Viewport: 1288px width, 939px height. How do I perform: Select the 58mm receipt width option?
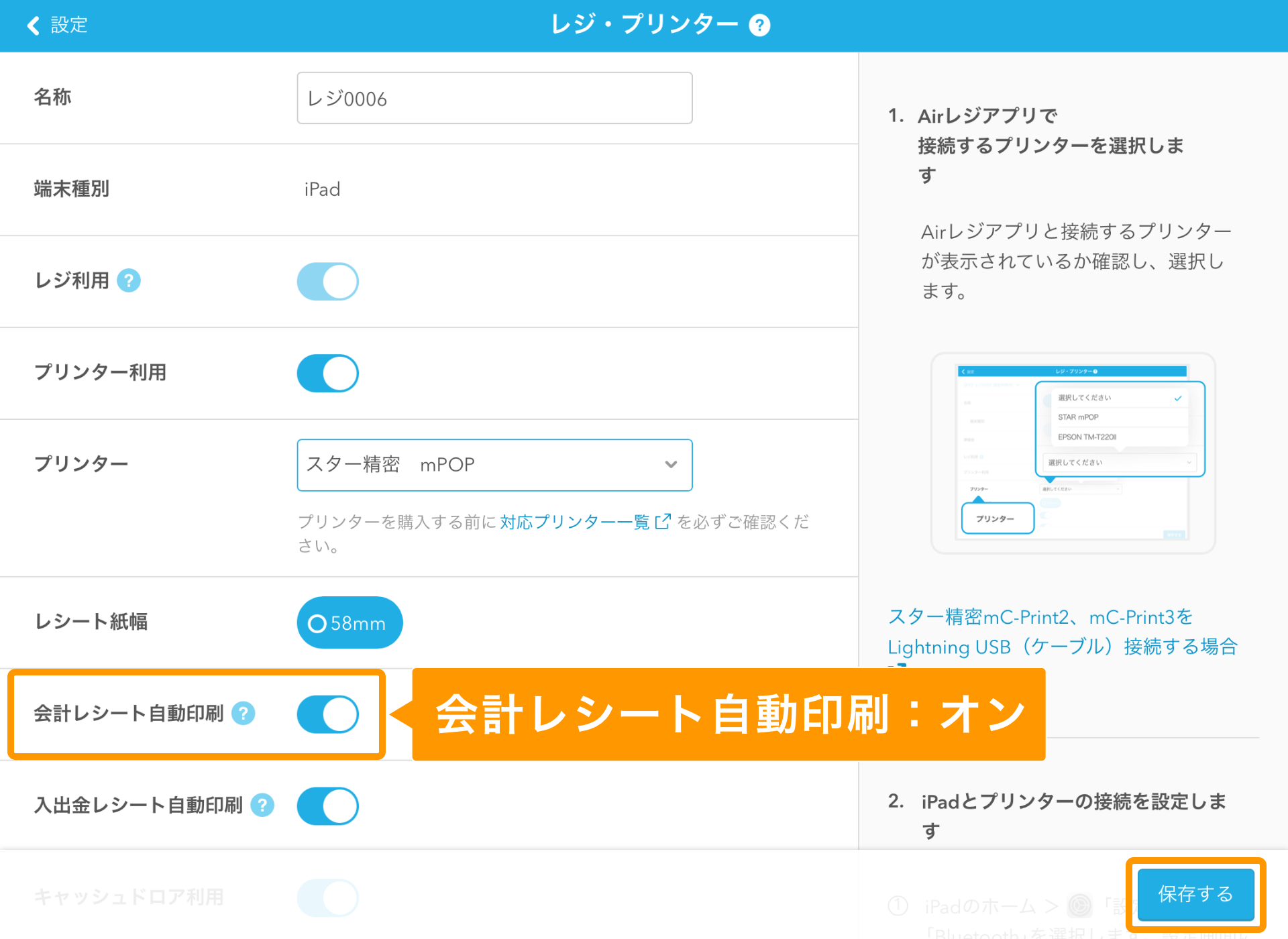pos(349,622)
